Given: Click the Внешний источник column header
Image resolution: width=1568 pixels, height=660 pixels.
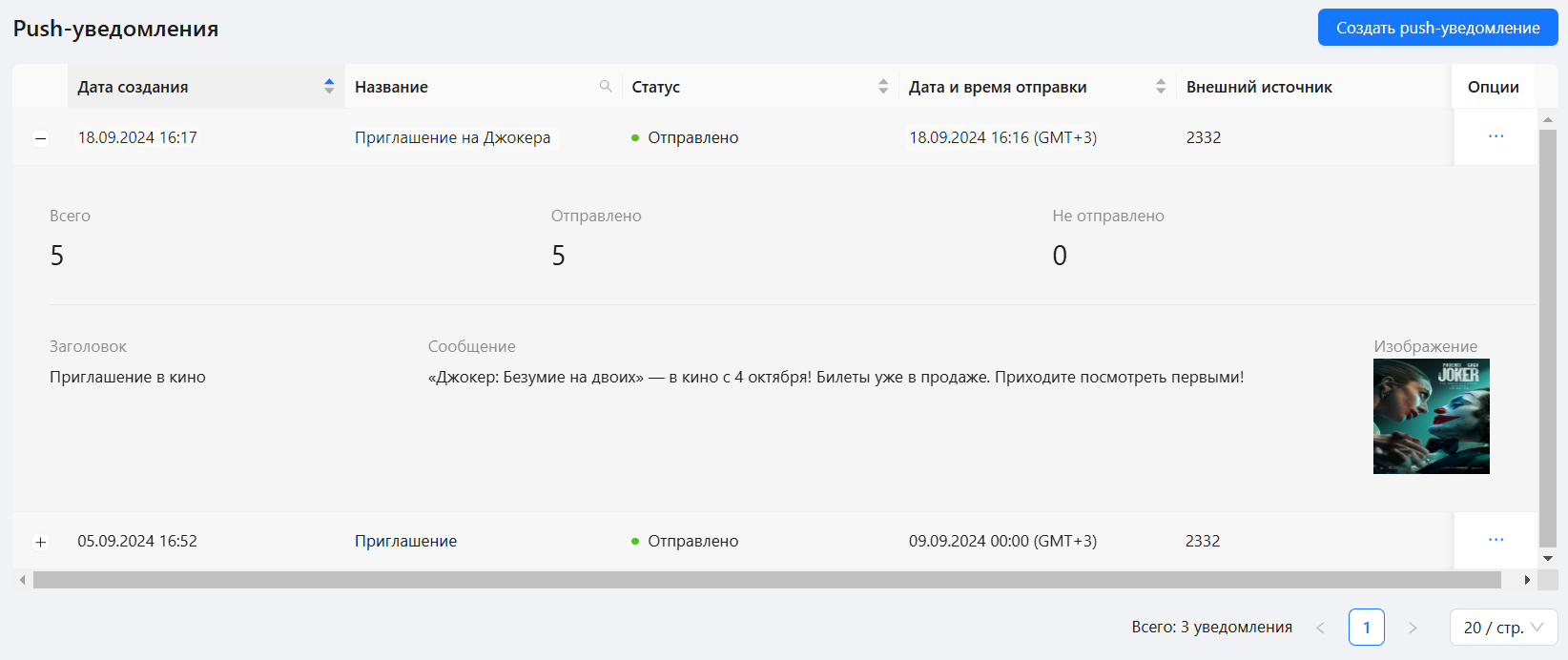Looking at the screenshot, I should pos(1259,87).
